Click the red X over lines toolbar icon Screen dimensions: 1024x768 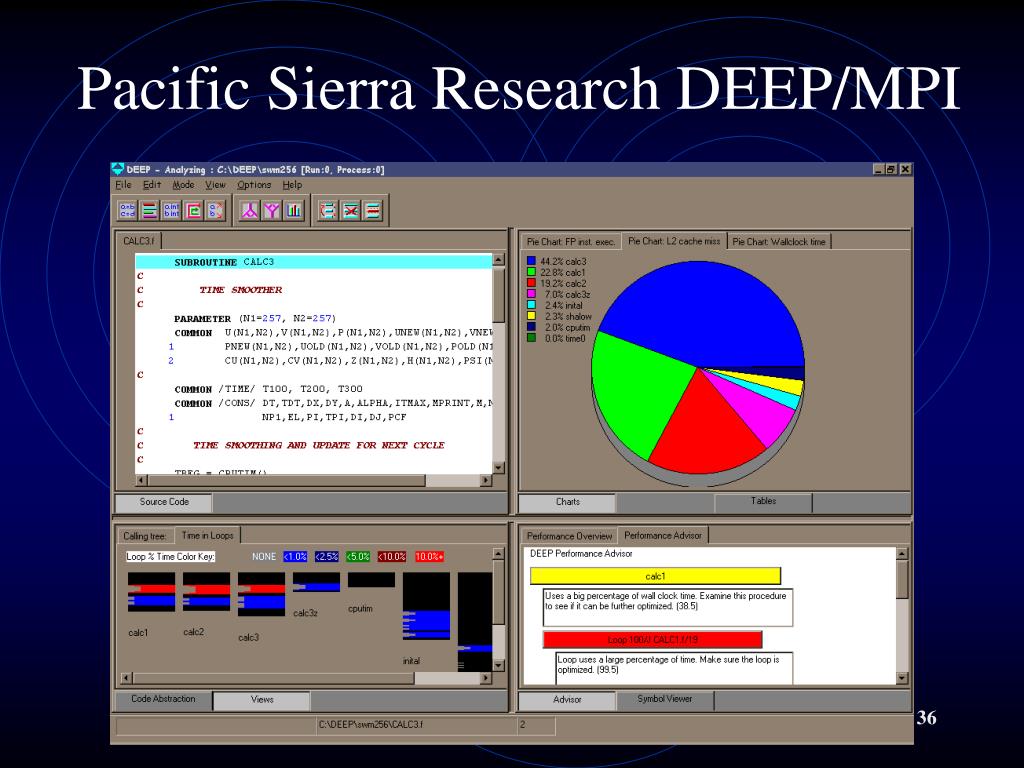coord(351,210)
